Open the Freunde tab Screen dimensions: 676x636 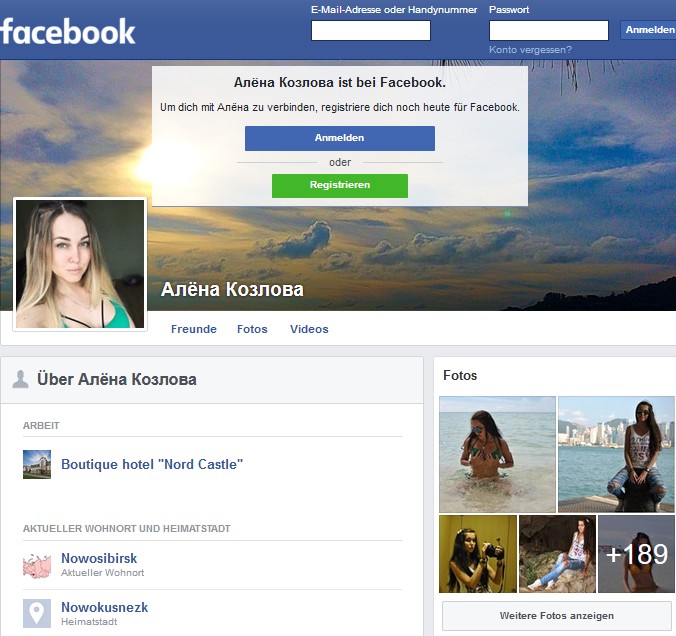click(194, 329)
